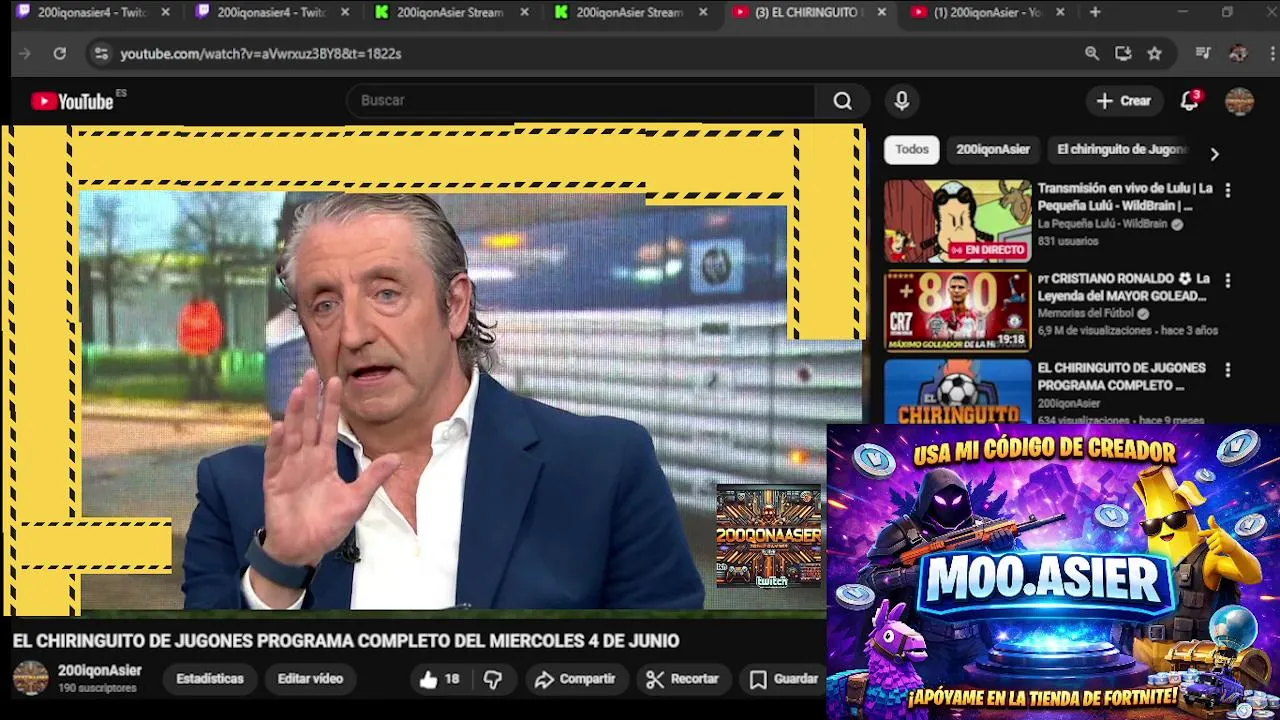The width and height of the screenshot is (1280, 720).
Task: Click the '190 suscriptores' text
Action: pos(97,689)
